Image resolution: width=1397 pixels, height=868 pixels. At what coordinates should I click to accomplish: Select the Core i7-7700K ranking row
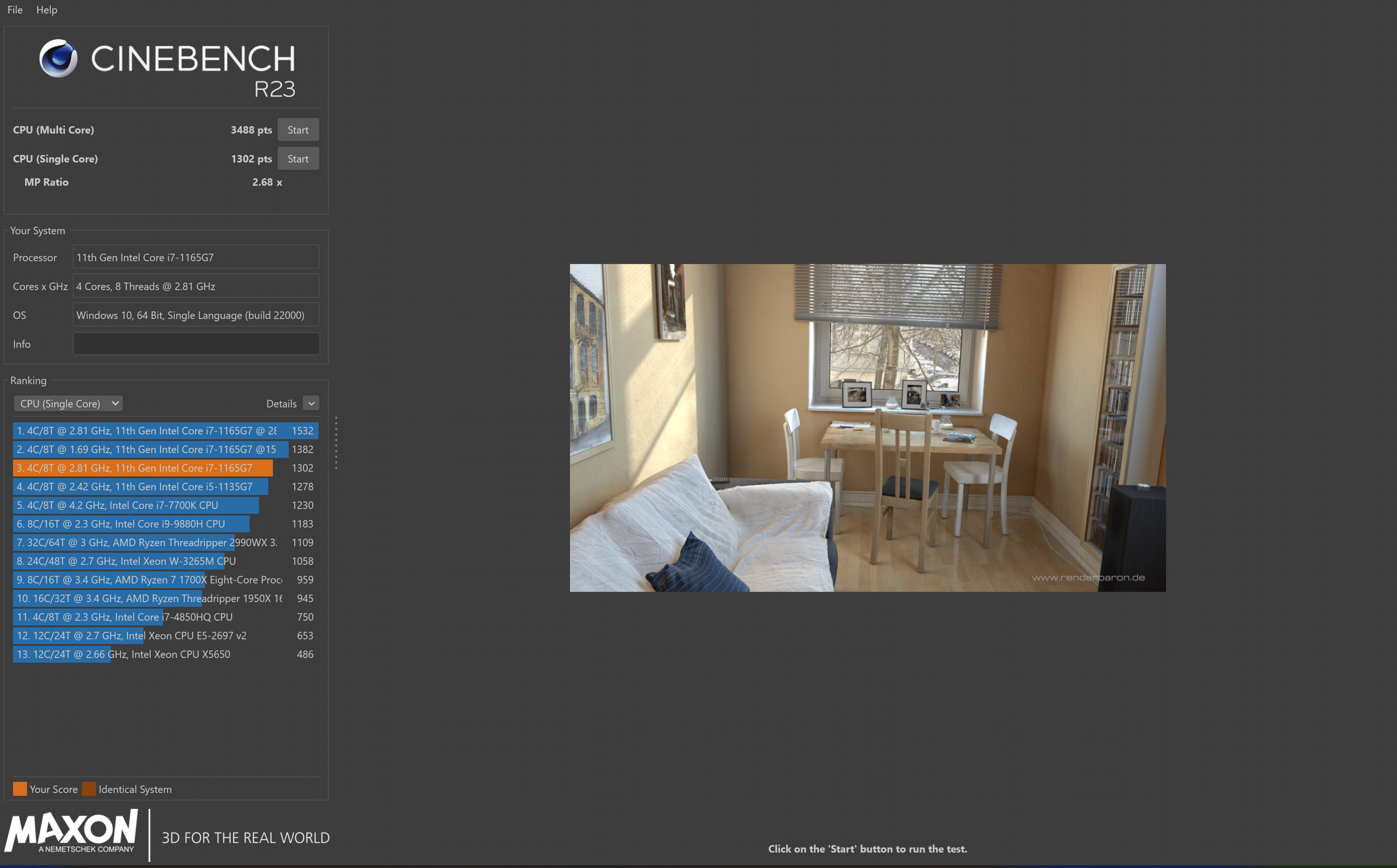tap(136, 505)
